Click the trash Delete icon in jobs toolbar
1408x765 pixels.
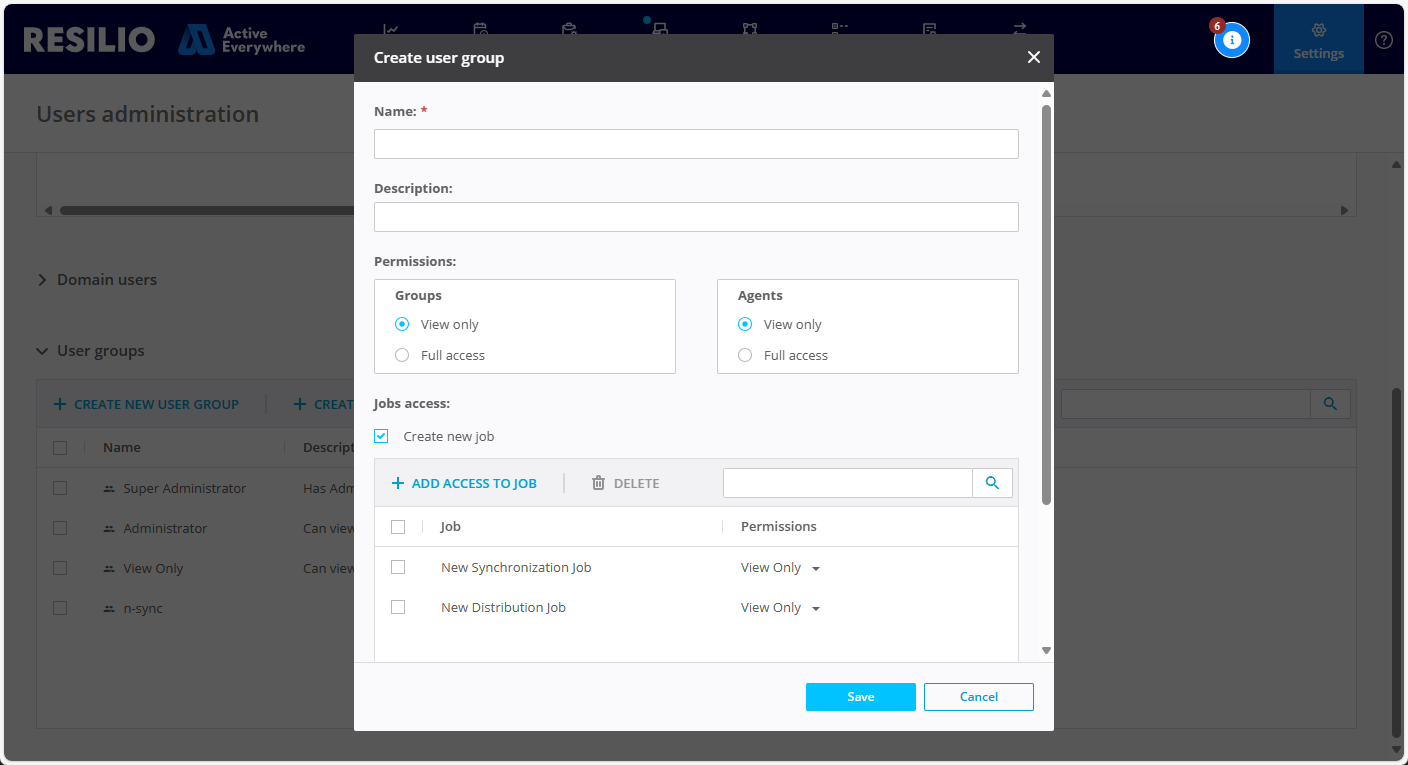coord(598,483)
